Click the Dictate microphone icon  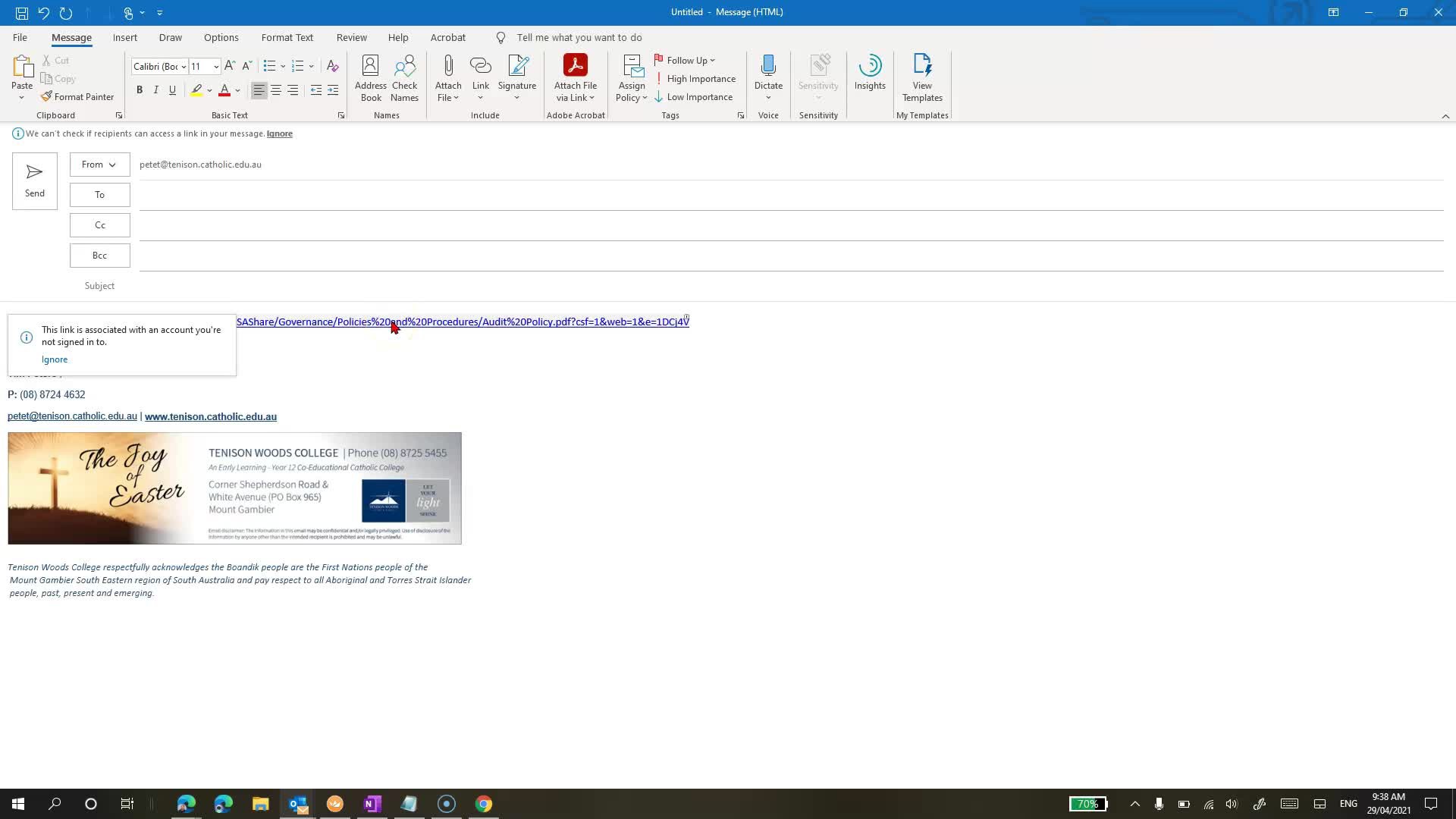coord(768,67)
